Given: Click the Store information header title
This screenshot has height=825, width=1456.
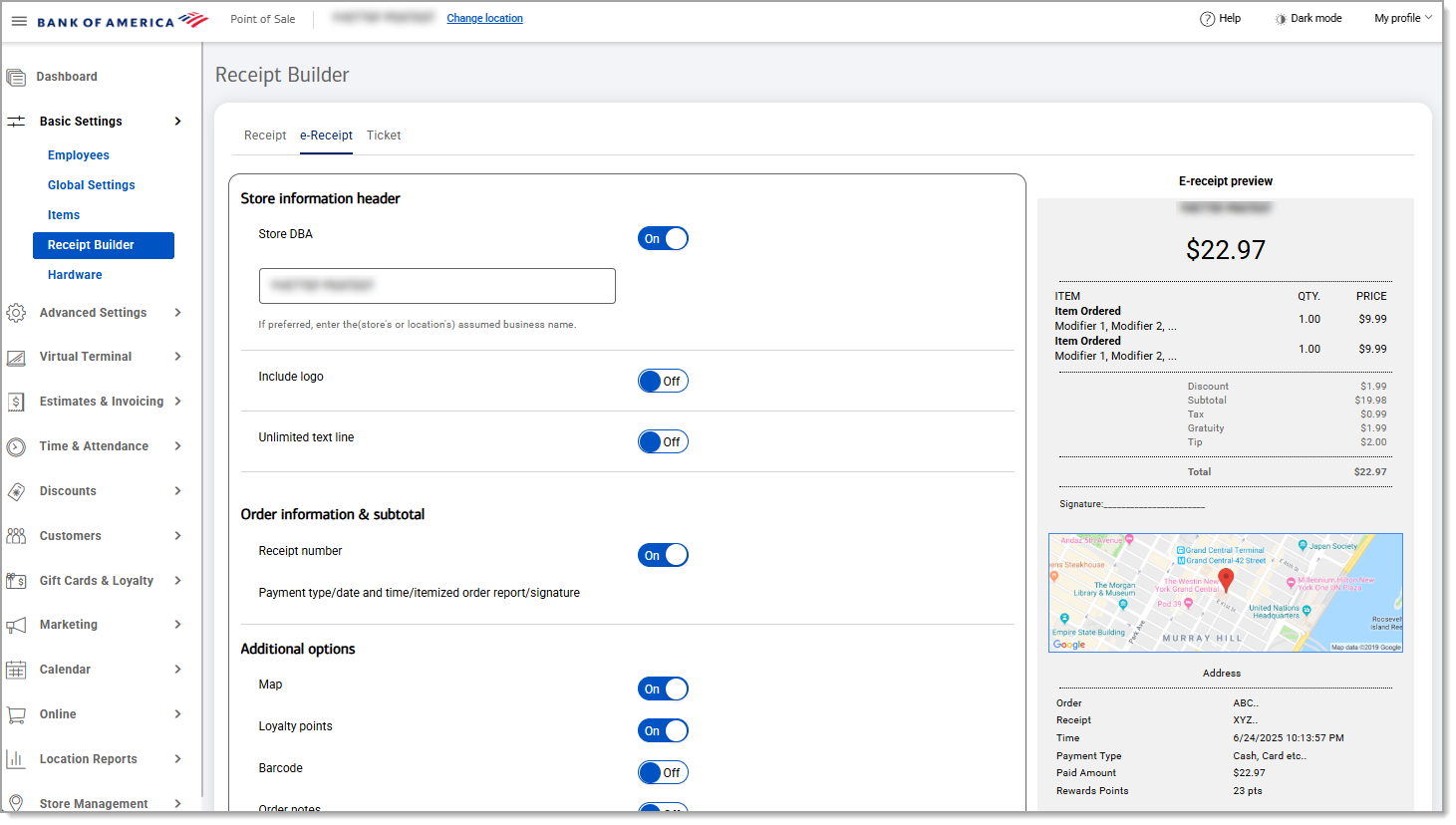Looking at the screenshot, I should click(x=320, y=198).
